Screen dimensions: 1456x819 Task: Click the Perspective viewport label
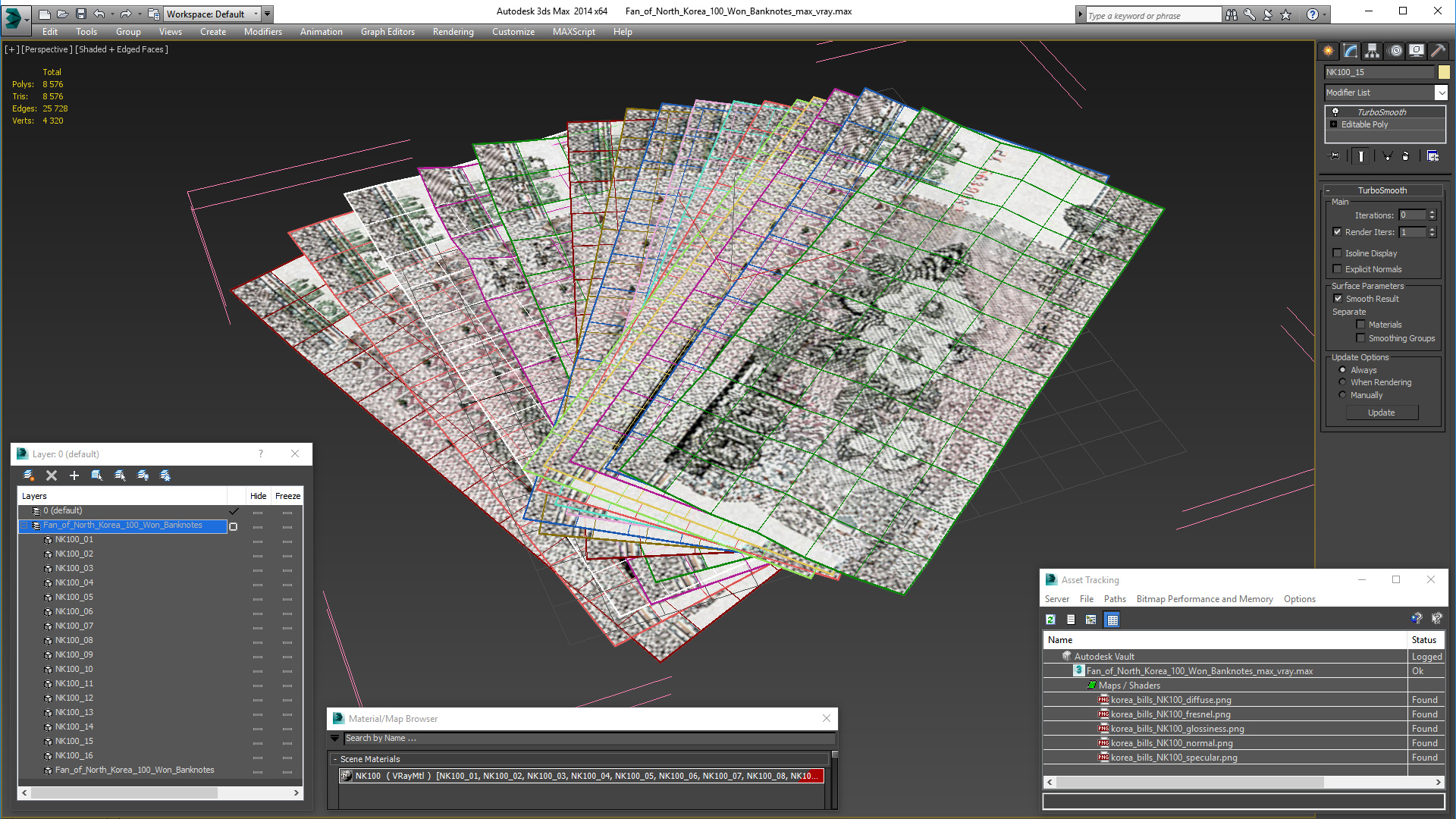47,49
